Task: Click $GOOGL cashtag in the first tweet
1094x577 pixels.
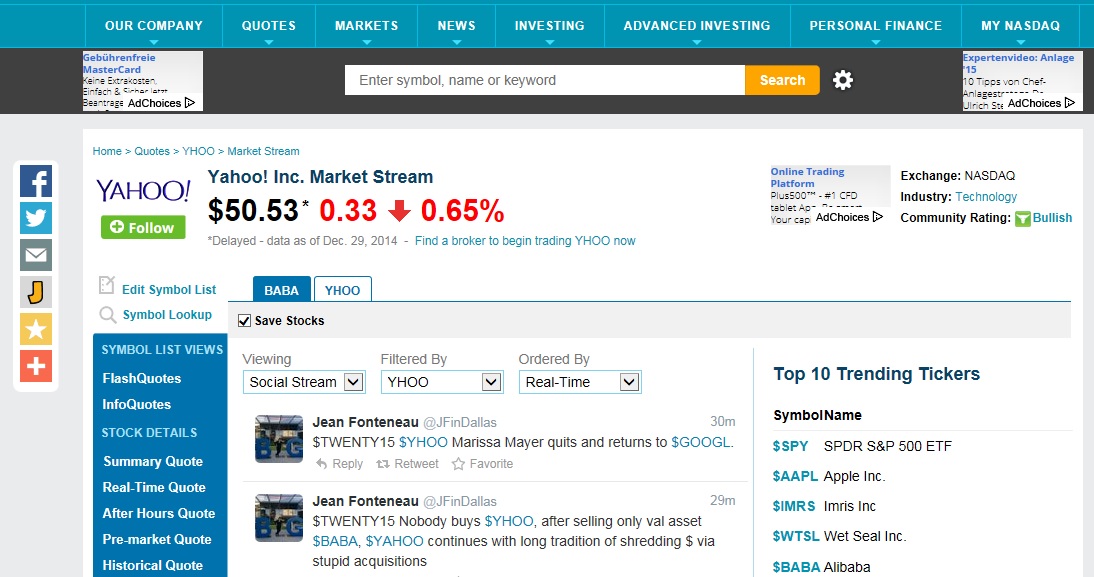Action: click(702, 442)
